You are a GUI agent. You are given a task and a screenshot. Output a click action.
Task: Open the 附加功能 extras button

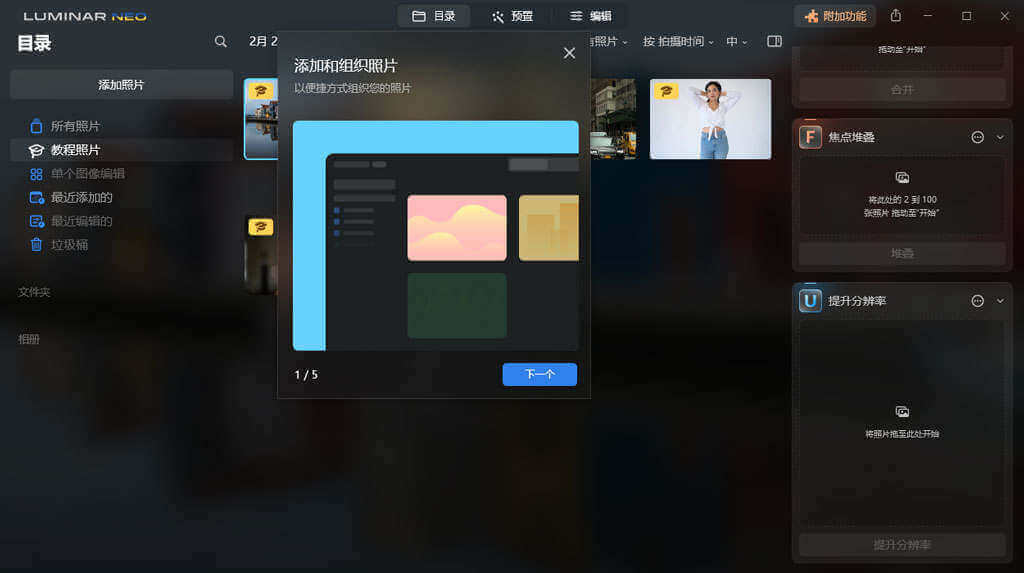tap(836, 16)
